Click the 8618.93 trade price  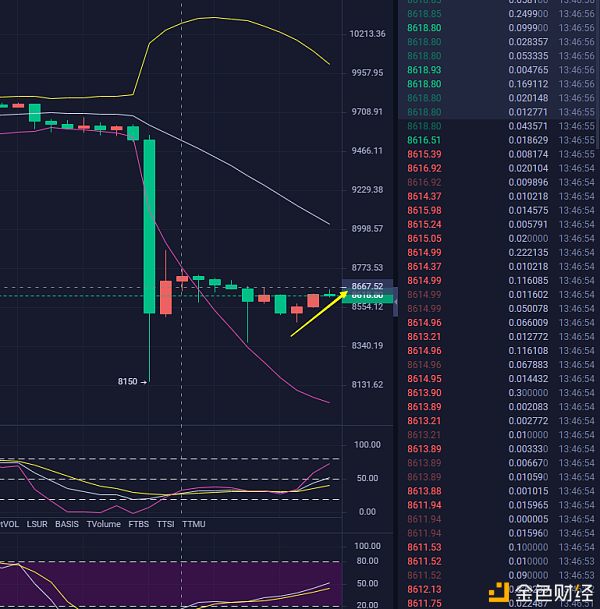click(x=424, y=70)
